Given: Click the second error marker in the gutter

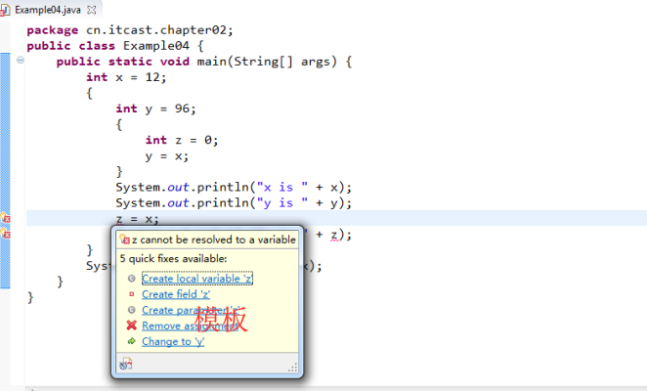Looking at the screenshot, I should click(x=5, y=233).
